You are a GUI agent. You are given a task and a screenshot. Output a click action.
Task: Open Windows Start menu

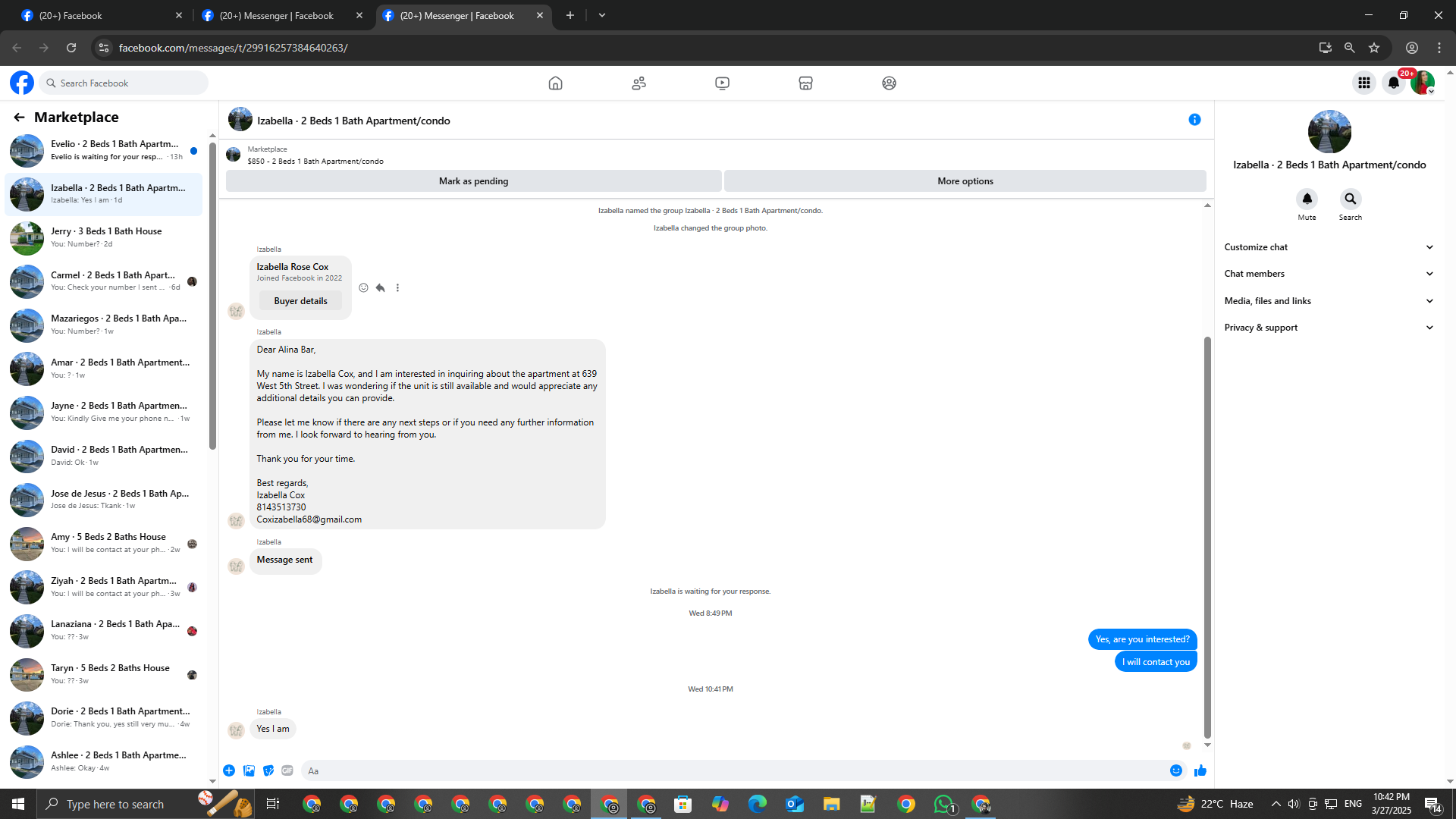tap(18, 804)
